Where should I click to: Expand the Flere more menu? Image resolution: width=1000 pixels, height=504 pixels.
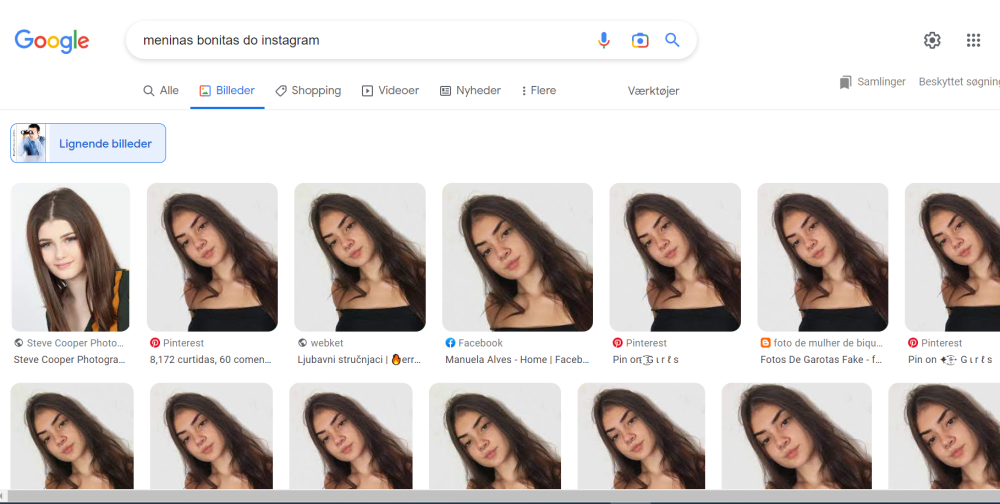click(x=538, y=91)
